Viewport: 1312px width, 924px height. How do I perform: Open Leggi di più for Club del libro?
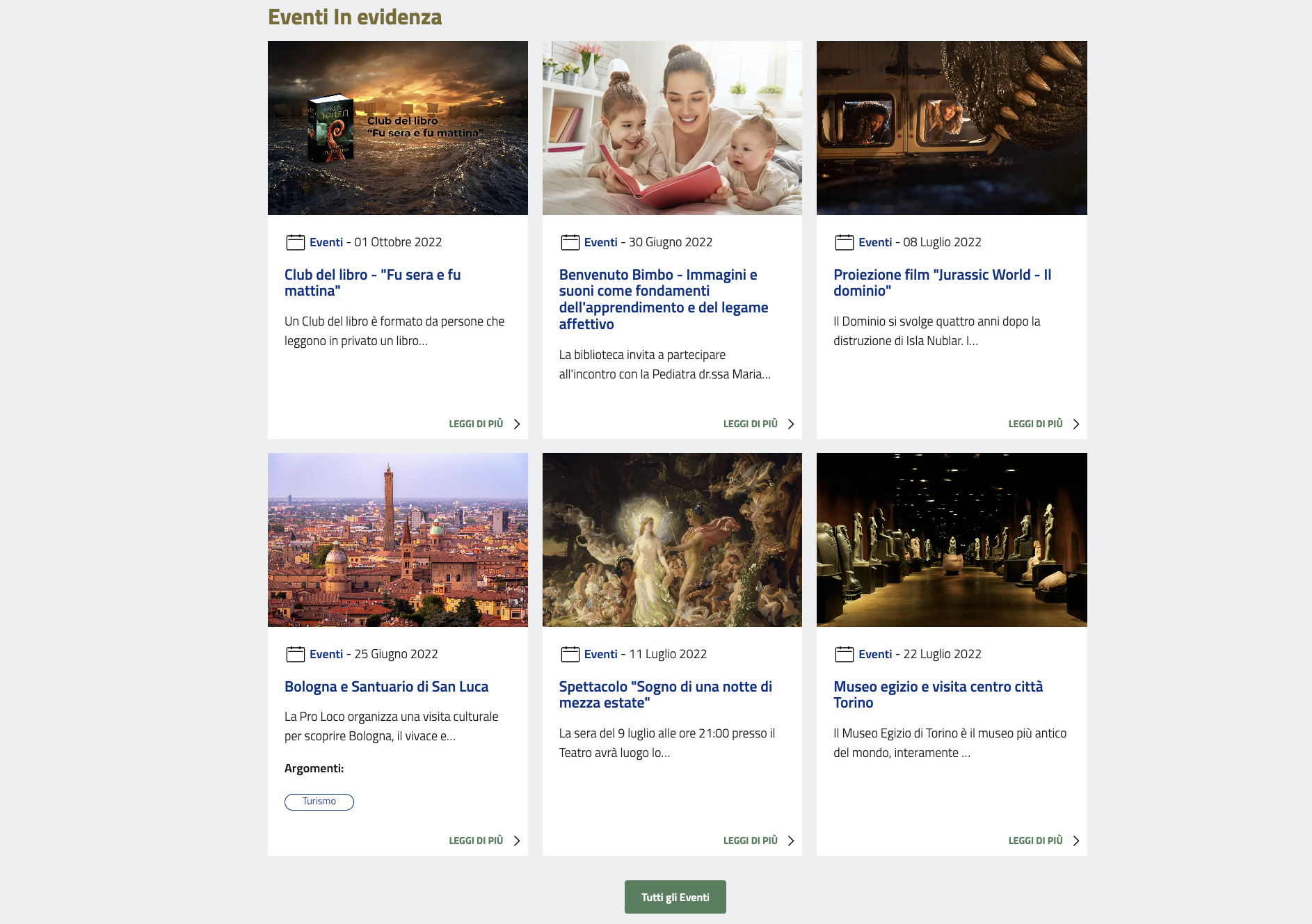coord(476,424)
